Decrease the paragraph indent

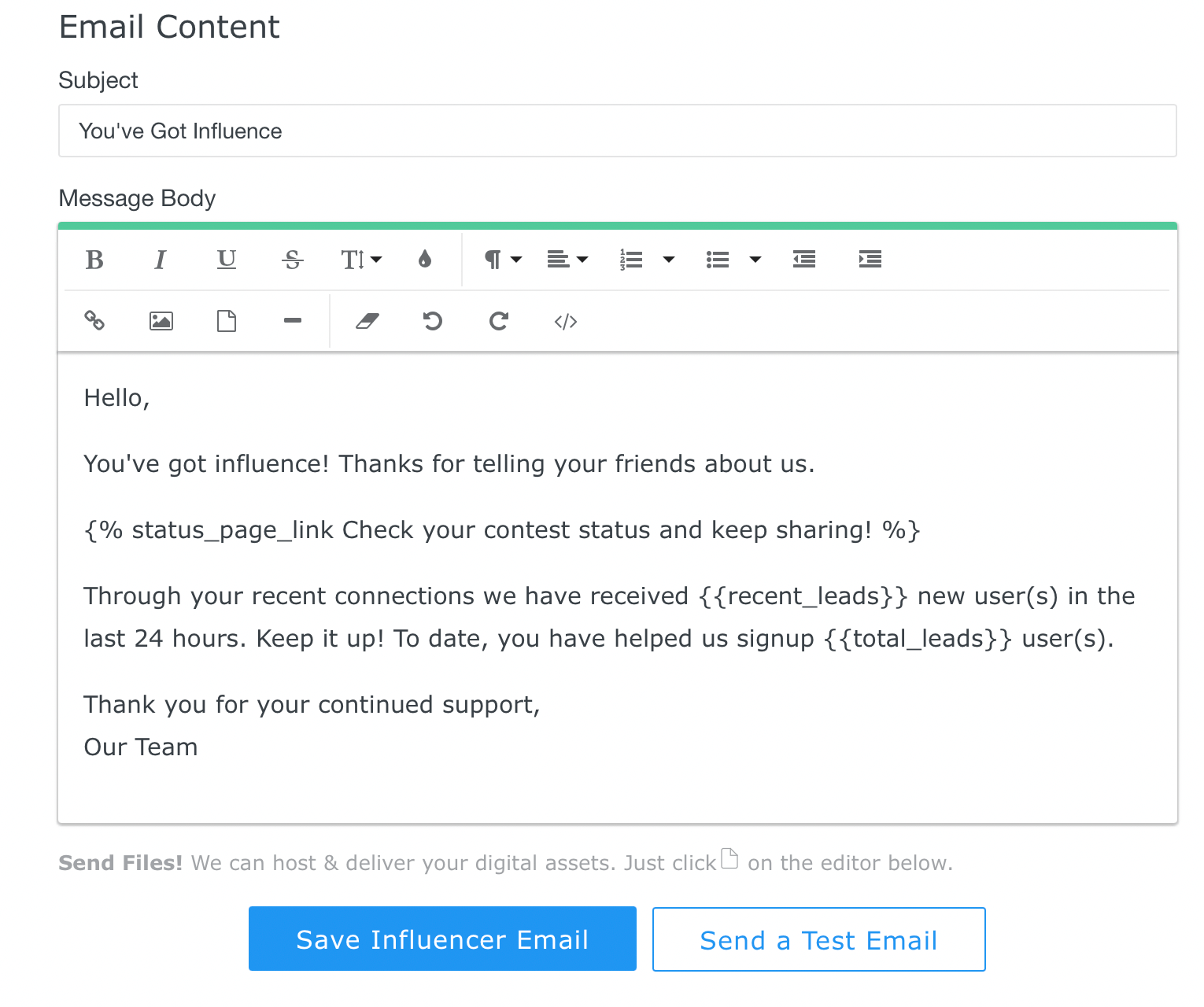(804, 260)
